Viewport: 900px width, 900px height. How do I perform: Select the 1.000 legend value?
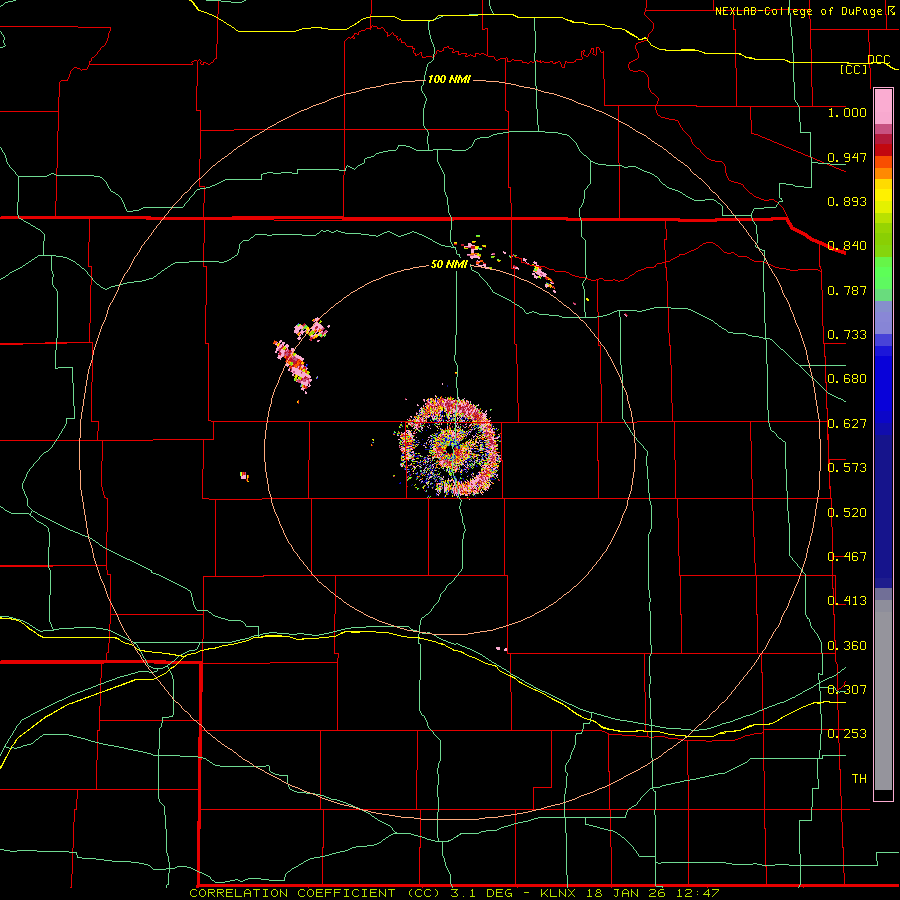pyautogui.click(x=847, y=112)
